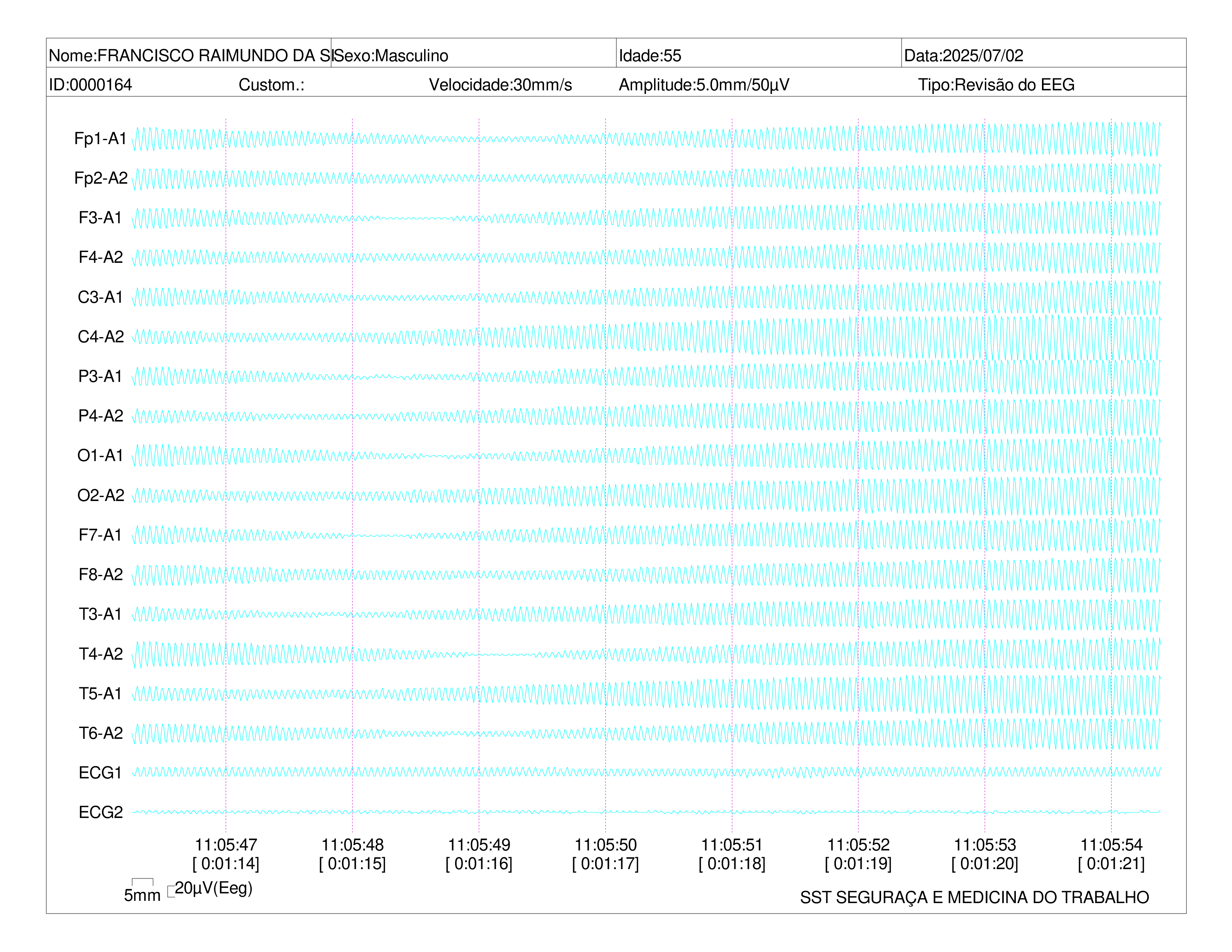The height and width of the screenshot is (952, 1232).
Task: Click the elapsed time '[ 0:01:18]'
Action: 732,864
